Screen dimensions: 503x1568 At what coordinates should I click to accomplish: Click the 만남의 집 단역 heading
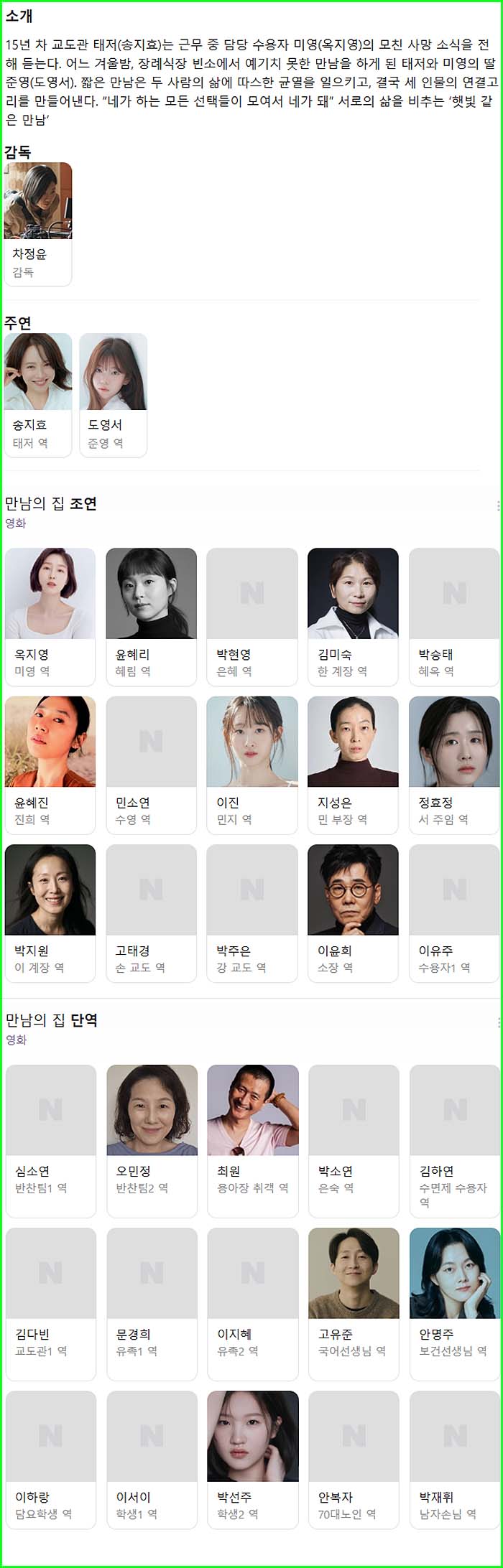51,1020
